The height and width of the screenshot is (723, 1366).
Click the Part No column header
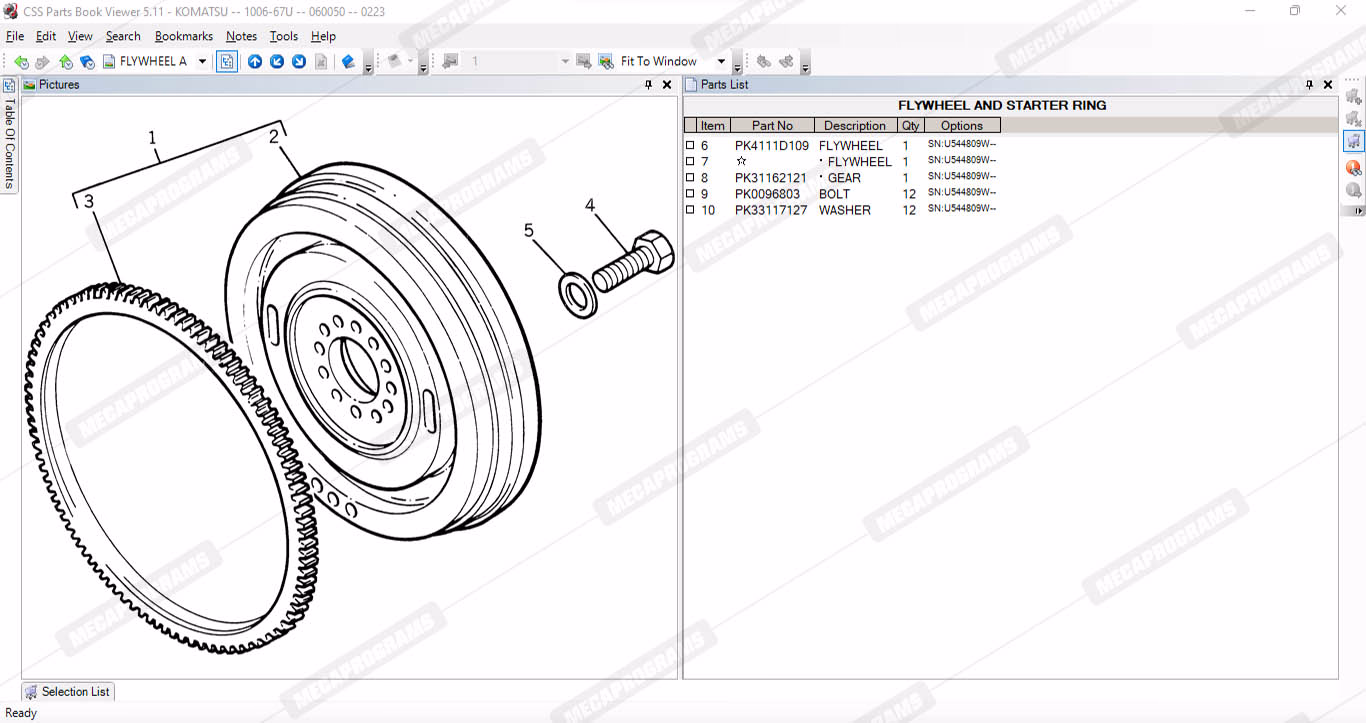tap(772, 126)
